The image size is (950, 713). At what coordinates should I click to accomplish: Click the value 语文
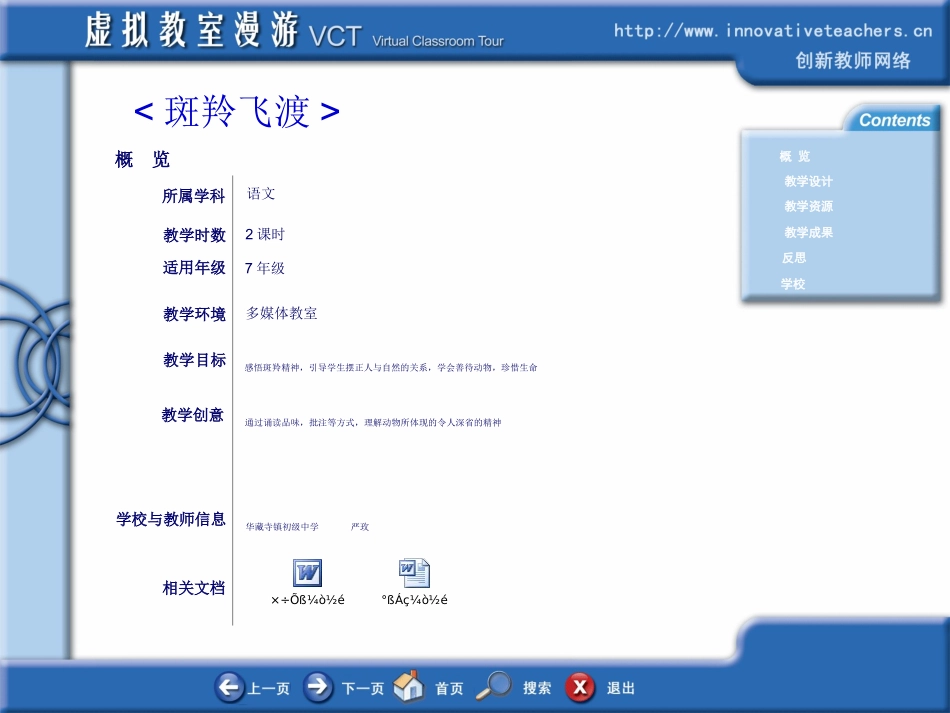pyautogui.click(x=261, y=194)
